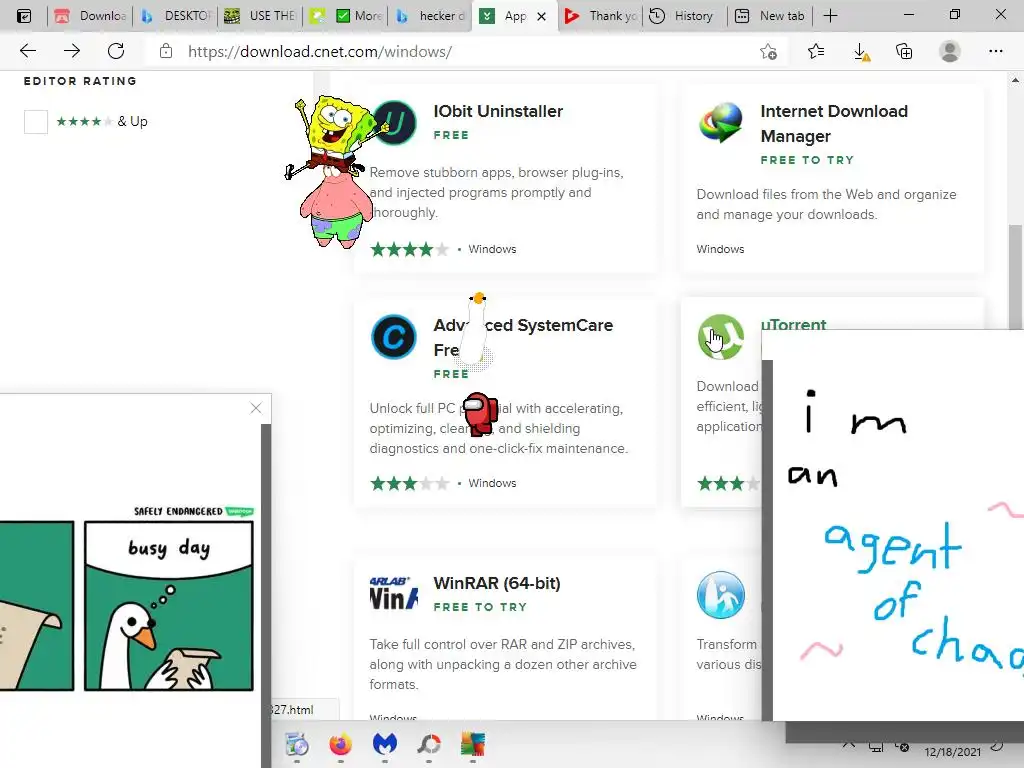Image resolution: width=1024 pixels, height=768 pixels.
Task: Refresh the current page
Action: click(x=116, y=51)
